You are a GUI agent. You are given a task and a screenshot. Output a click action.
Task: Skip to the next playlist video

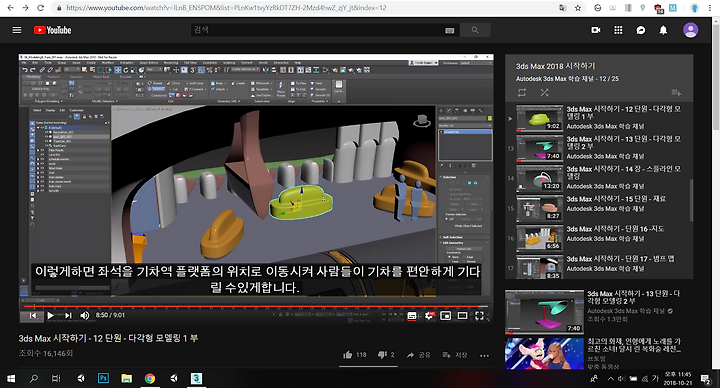click(x=68, y=315)
